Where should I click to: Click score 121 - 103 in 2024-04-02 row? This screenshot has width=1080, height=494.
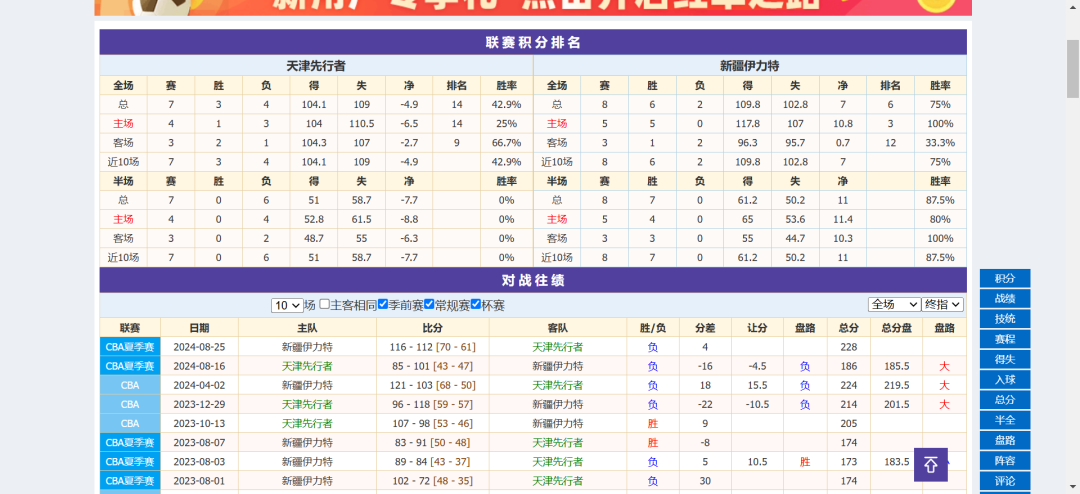click(x=413, y=385)
